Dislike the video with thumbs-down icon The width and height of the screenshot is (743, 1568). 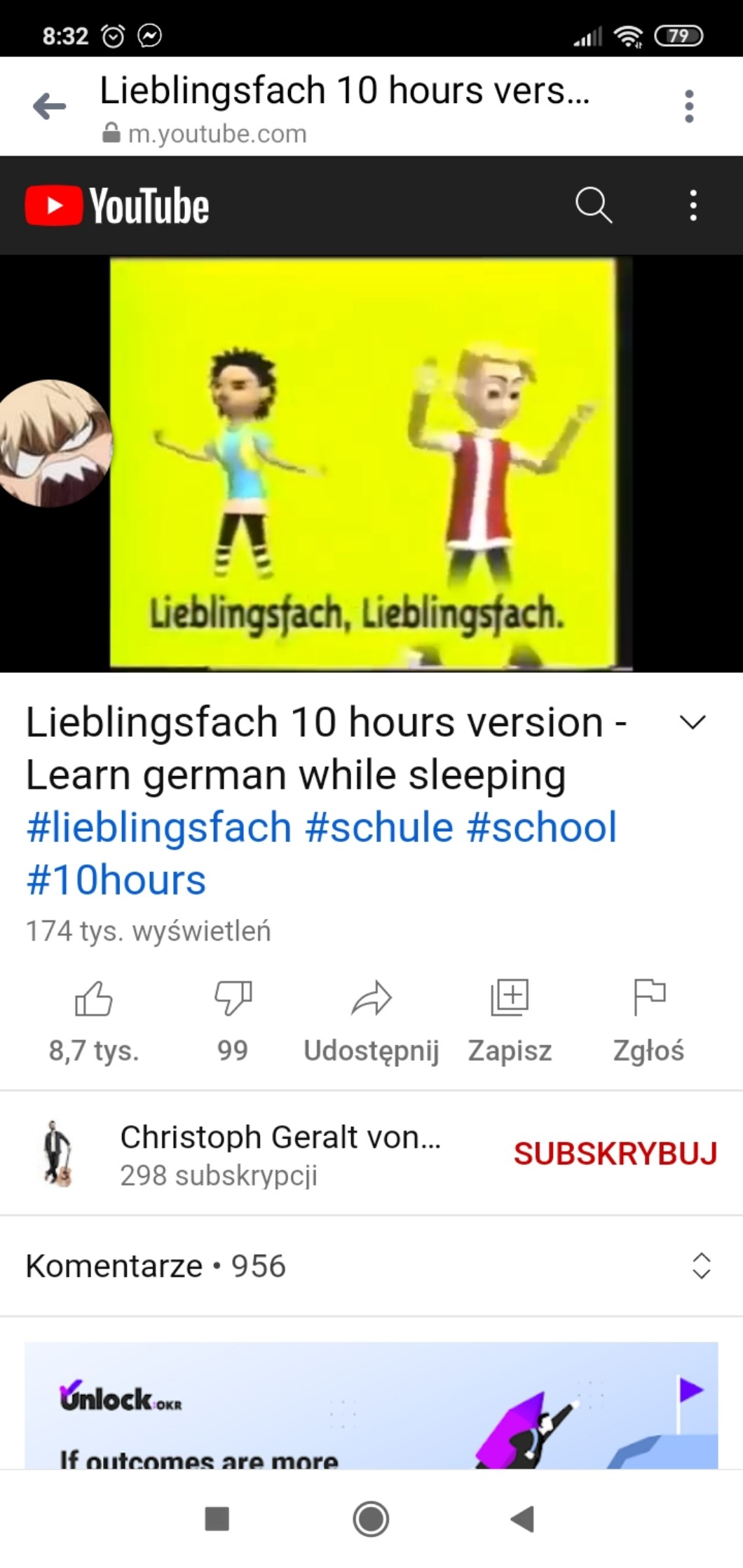pyautogui.click(x=233, y=997)
